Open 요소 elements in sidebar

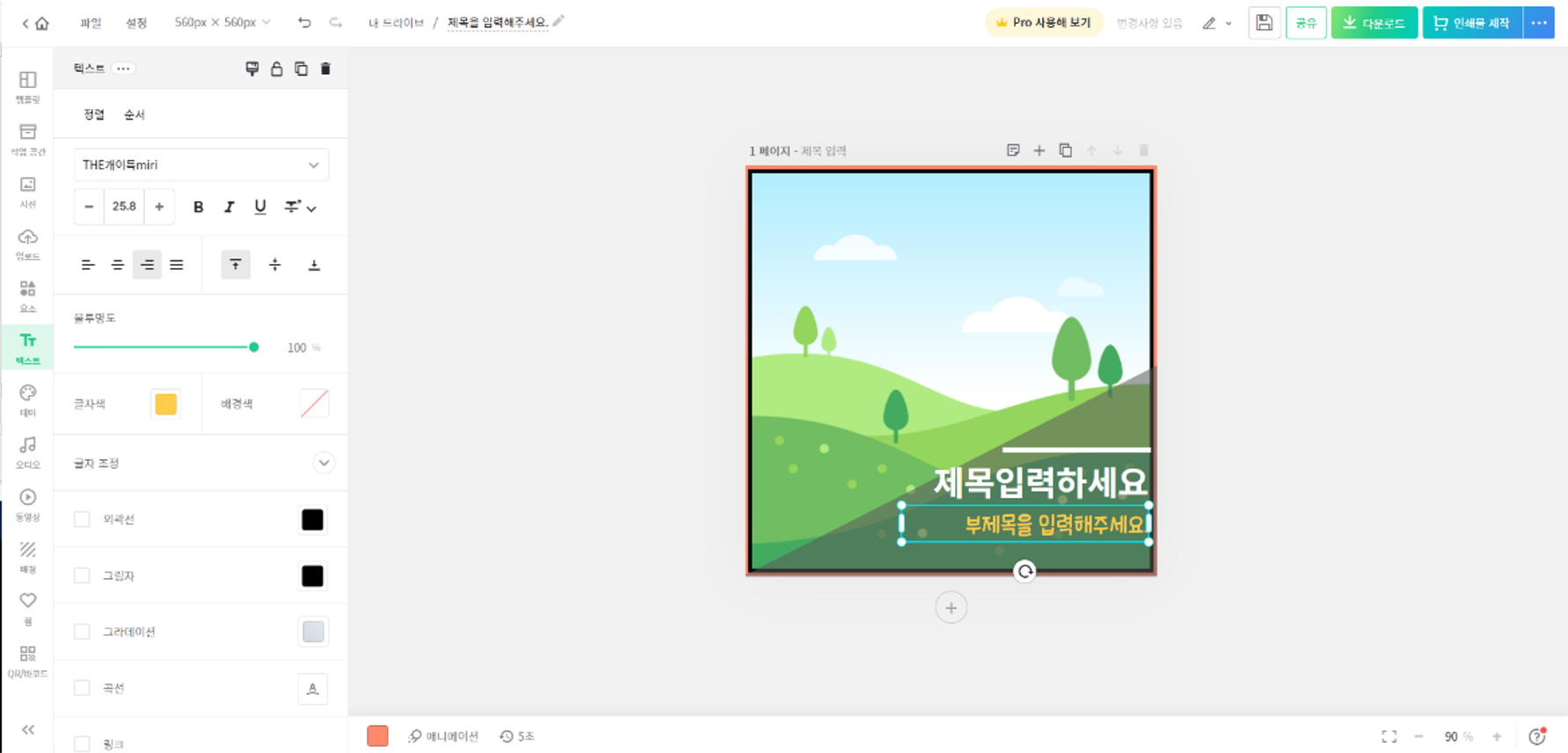[x=27, y=296]
